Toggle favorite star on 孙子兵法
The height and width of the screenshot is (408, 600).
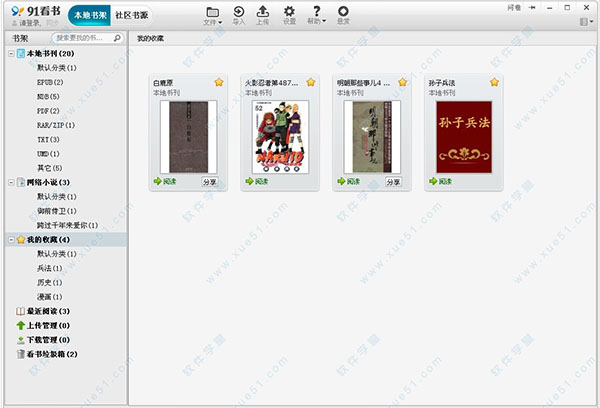click(494, 82)
